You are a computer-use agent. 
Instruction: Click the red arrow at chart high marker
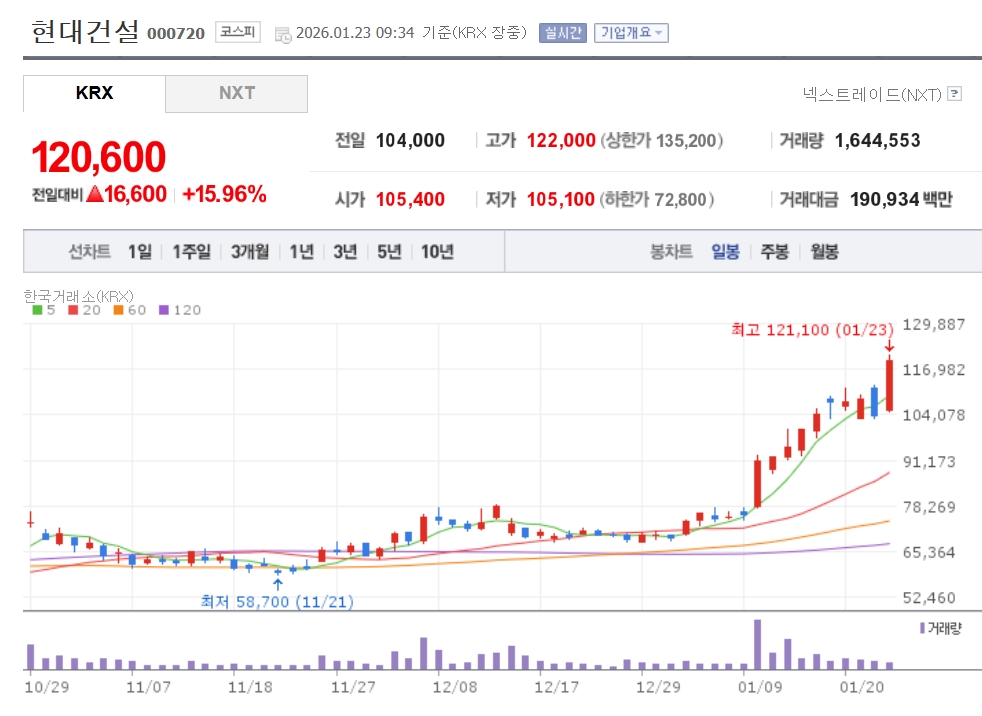(889, 346)
